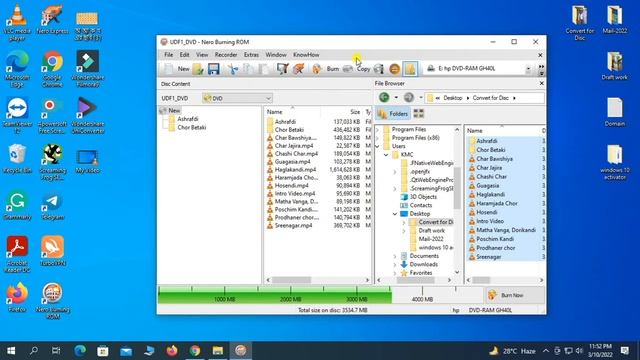The width and height of the screenshot is (640, 360).
Task: Open the Recorder menu
Action: [226, 55]
